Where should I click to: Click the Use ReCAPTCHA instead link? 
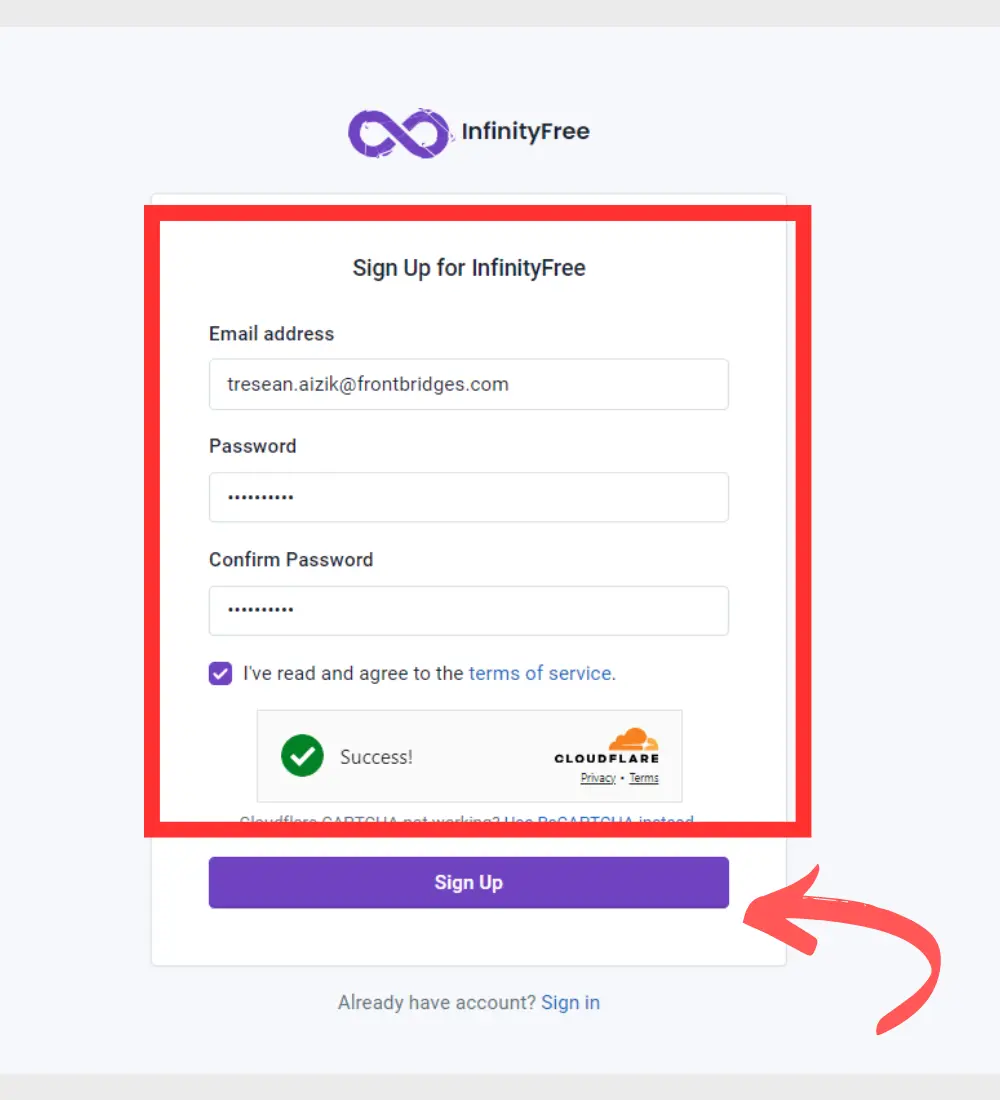(599, 819)
